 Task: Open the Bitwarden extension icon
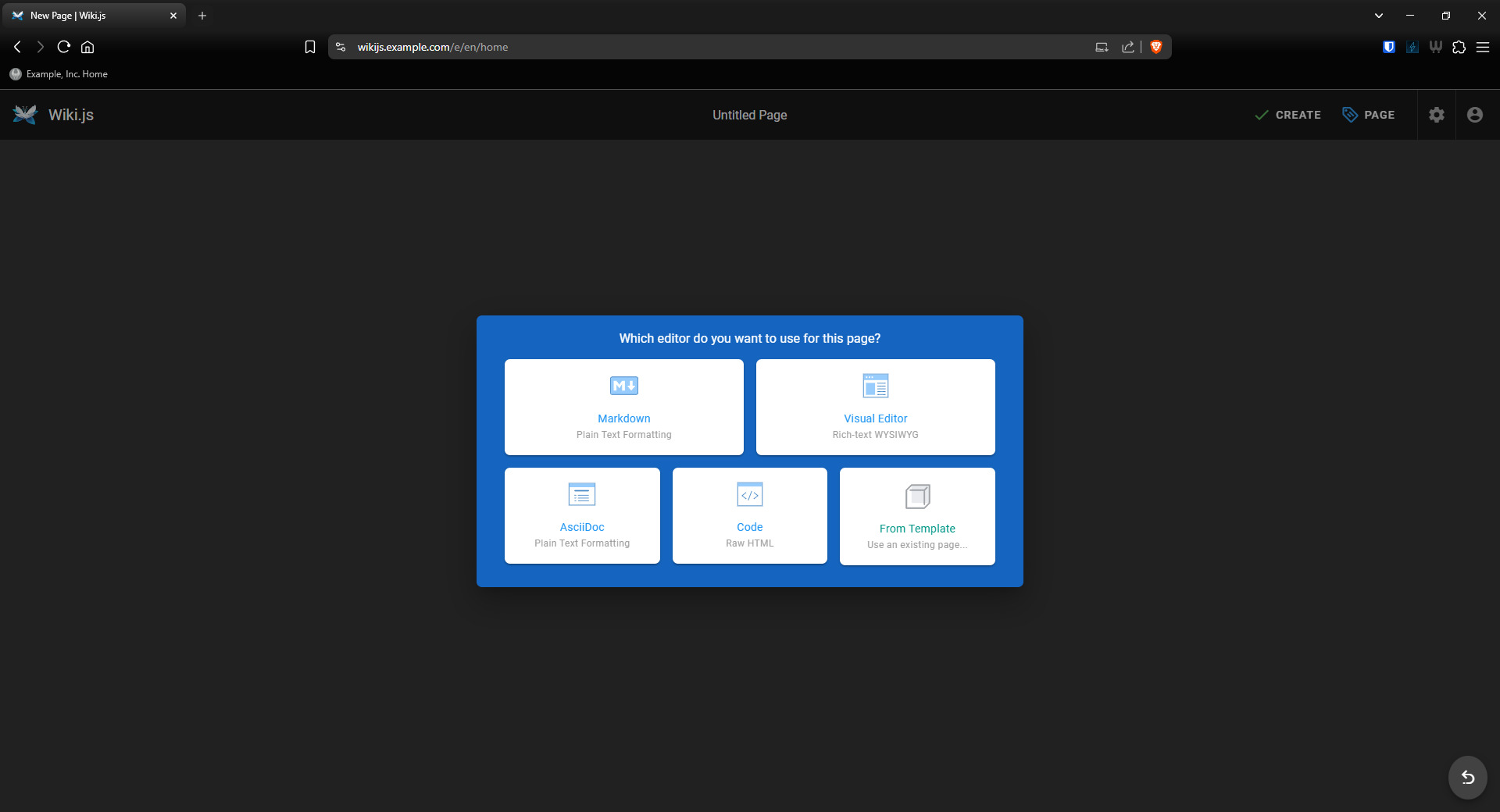pos(1389,47)
